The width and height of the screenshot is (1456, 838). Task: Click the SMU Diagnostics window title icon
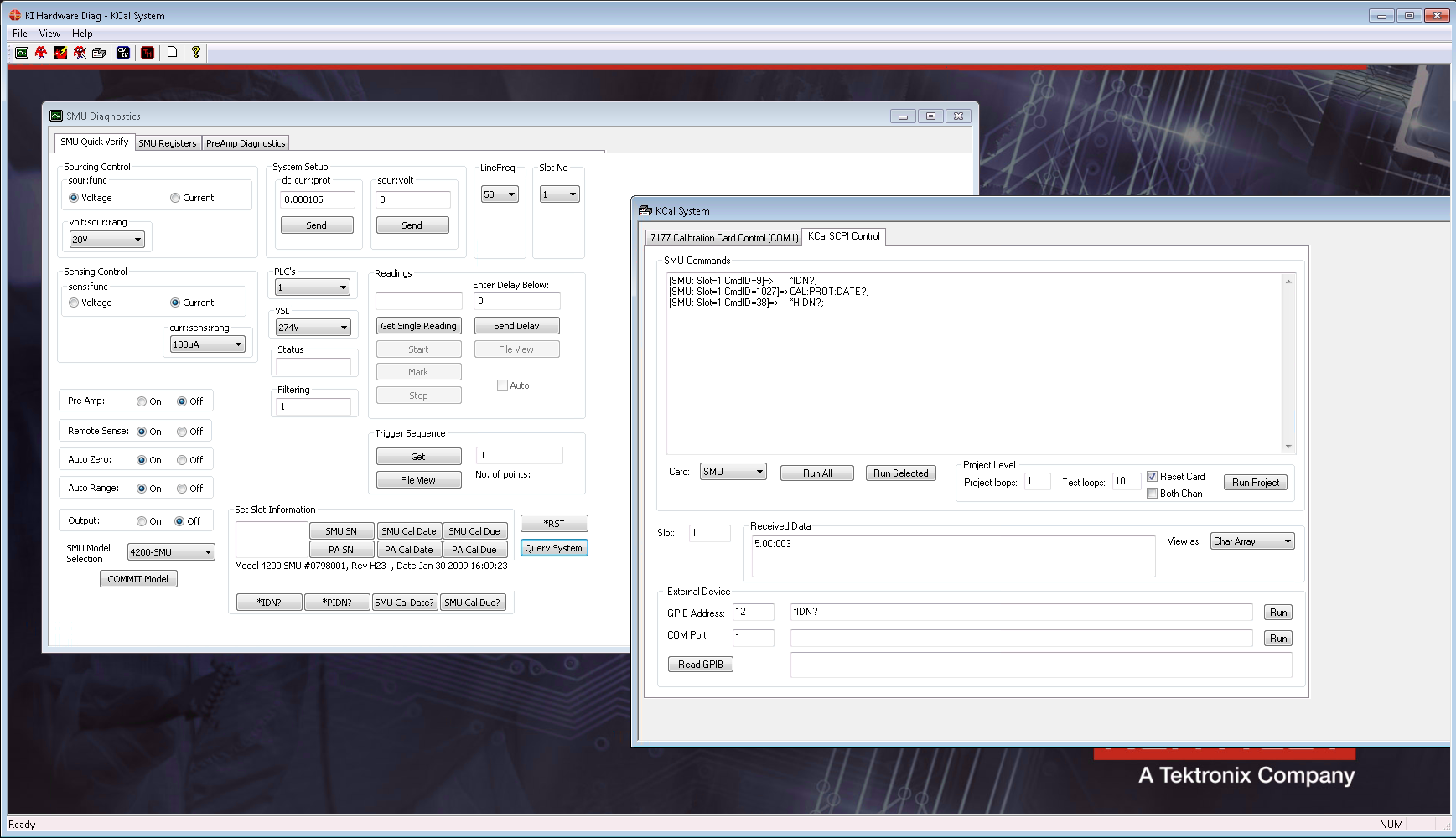pyautogui.click(x=56, y=116)
